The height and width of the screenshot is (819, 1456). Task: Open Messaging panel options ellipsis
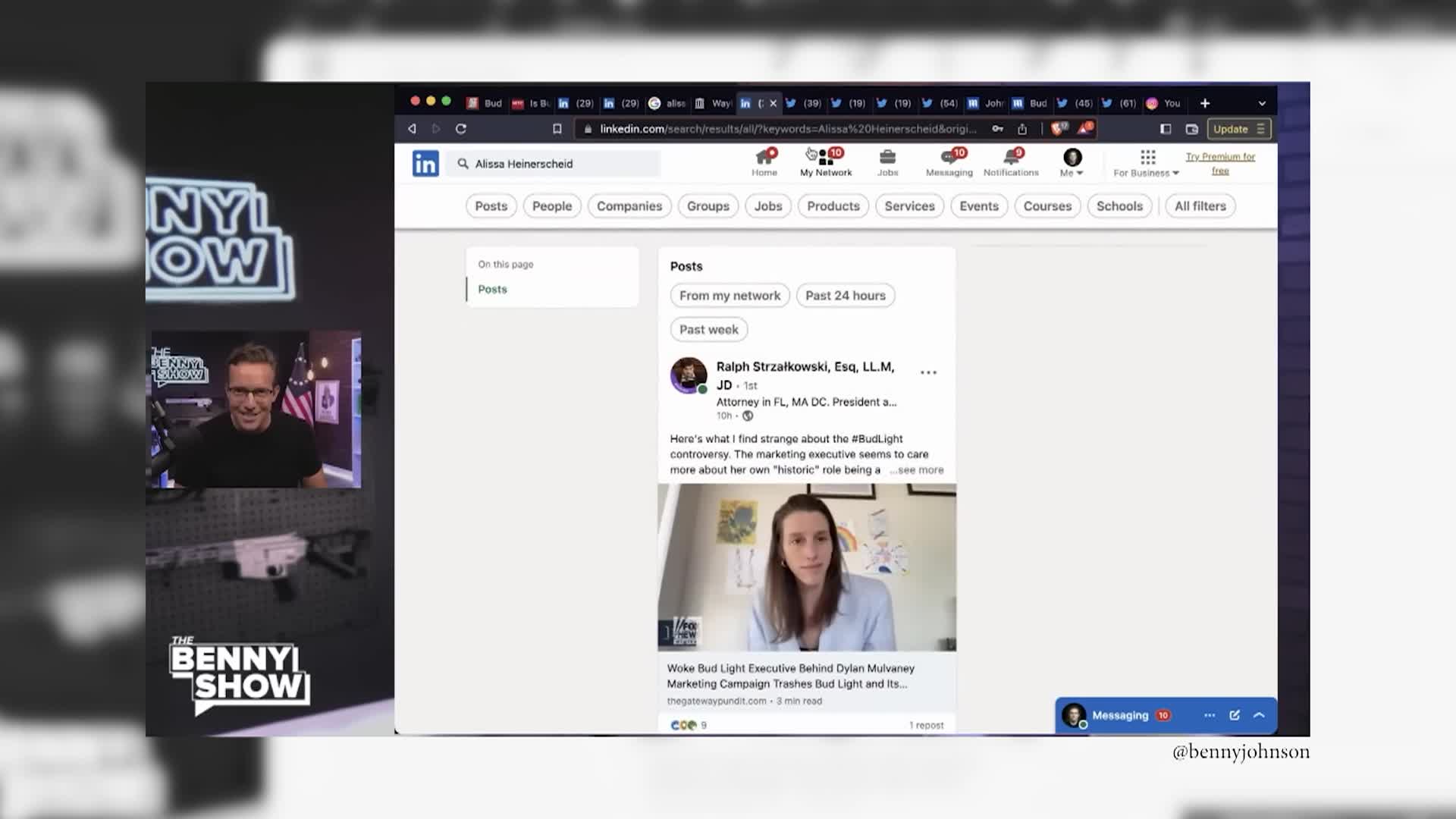(1210, 715)
